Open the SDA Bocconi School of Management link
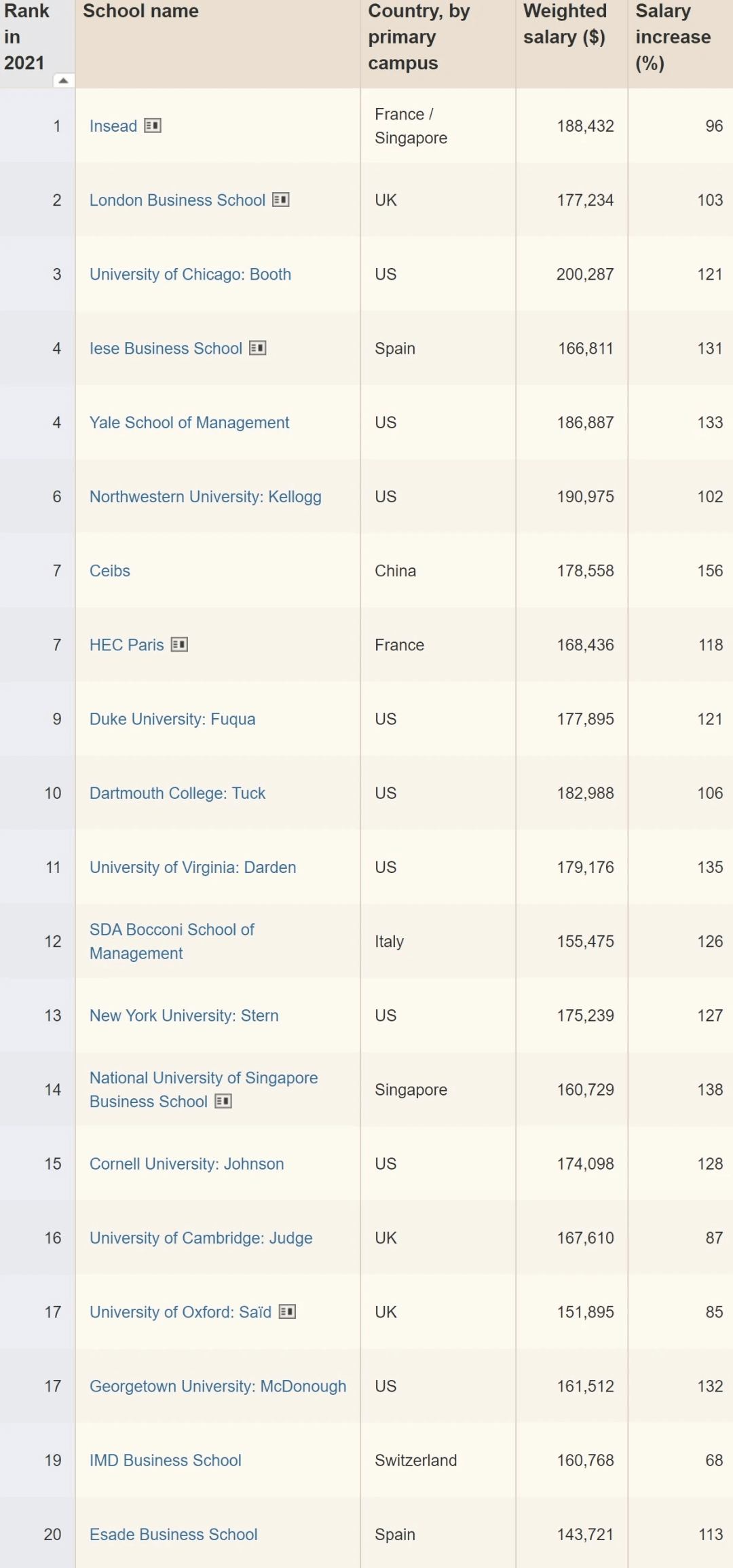733x1568 pixels. [172, 941]
